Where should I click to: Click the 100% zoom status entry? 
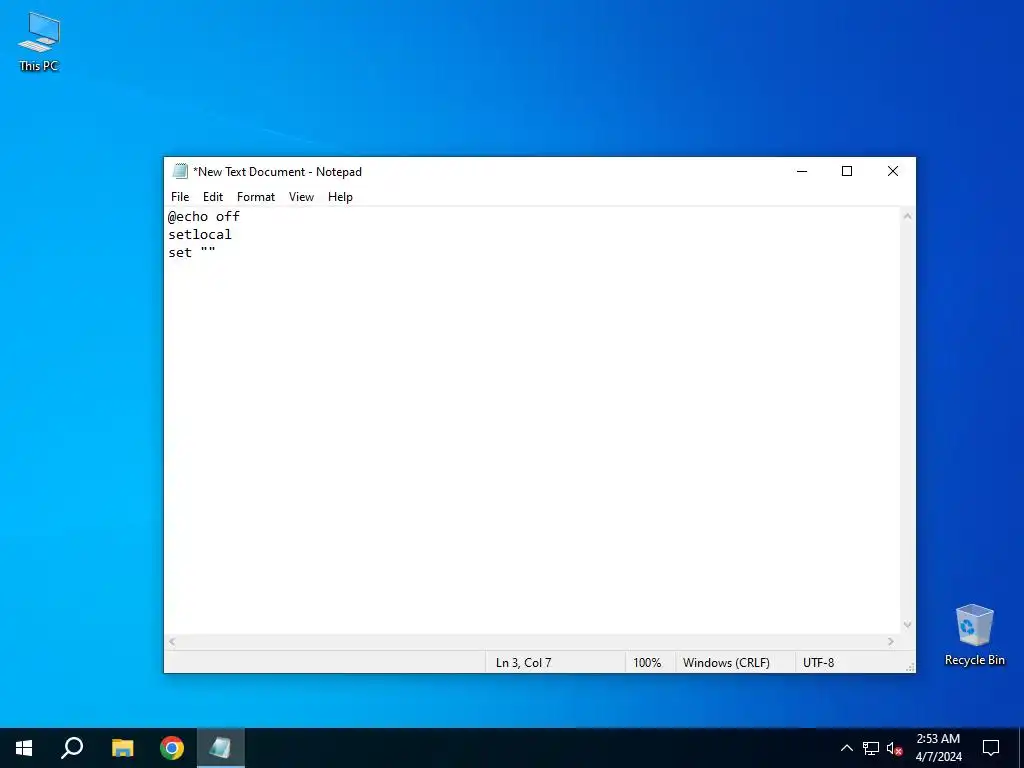tap(647, 662)
